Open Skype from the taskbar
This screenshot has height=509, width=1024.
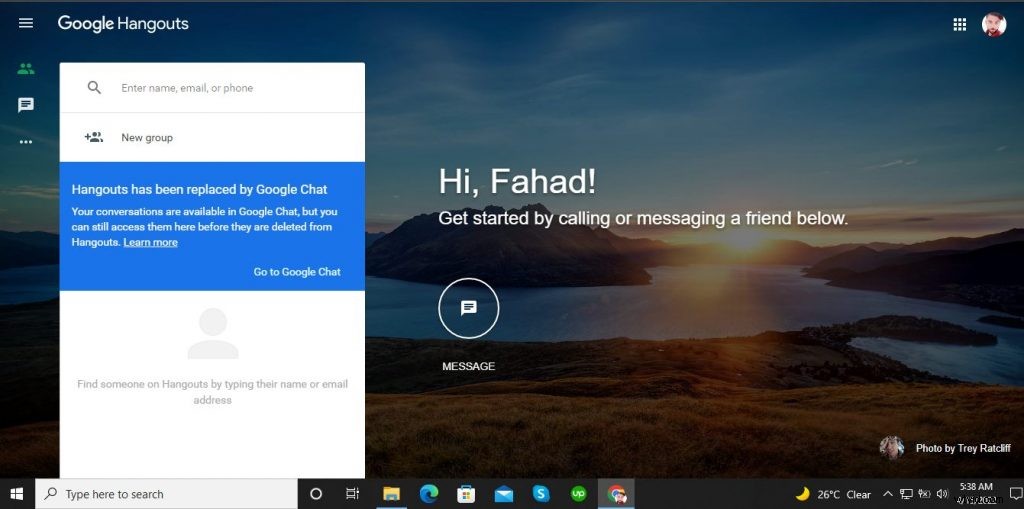(x=541, y=494)
